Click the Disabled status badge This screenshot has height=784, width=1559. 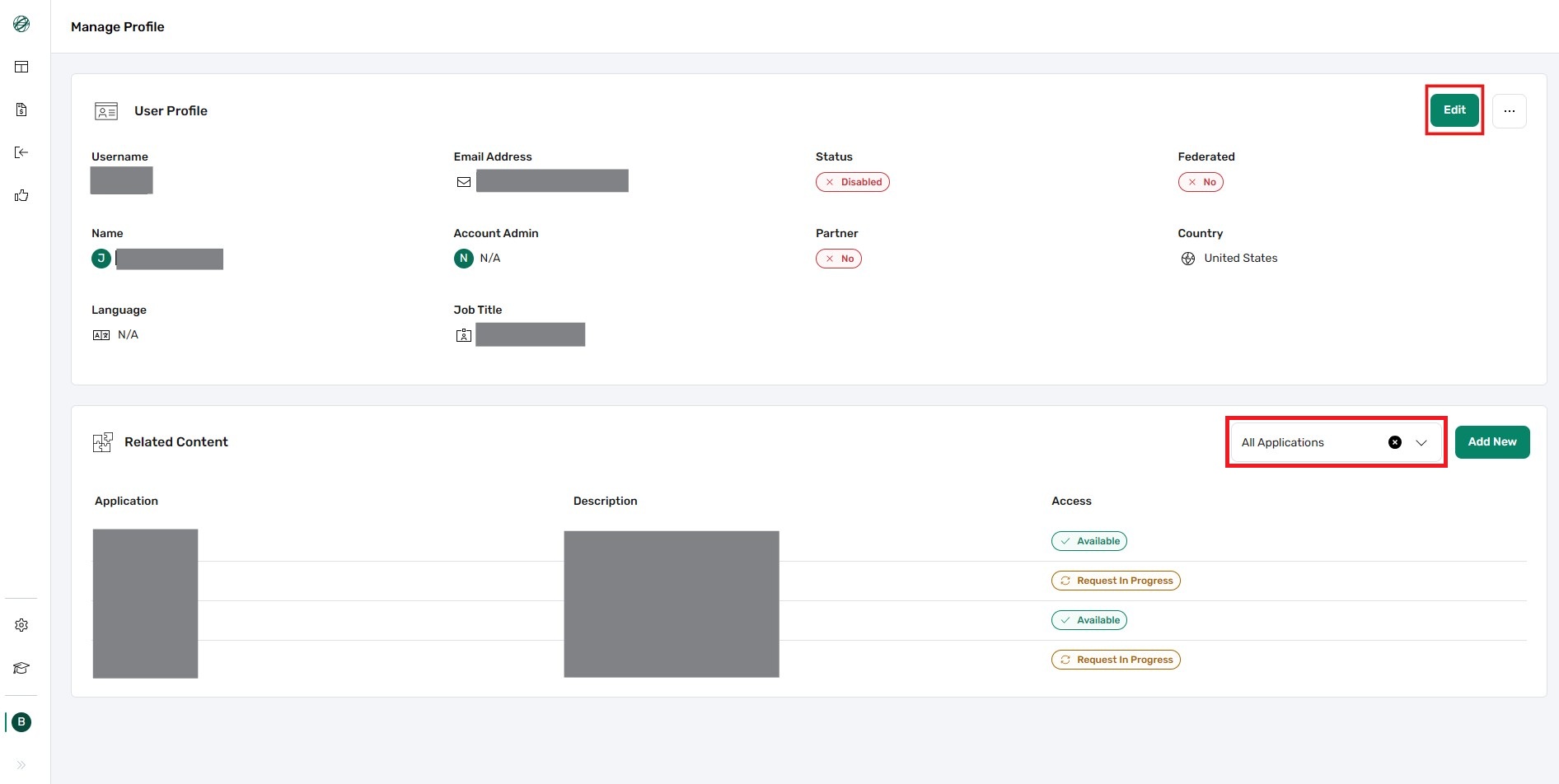click(x=853, y=182)
